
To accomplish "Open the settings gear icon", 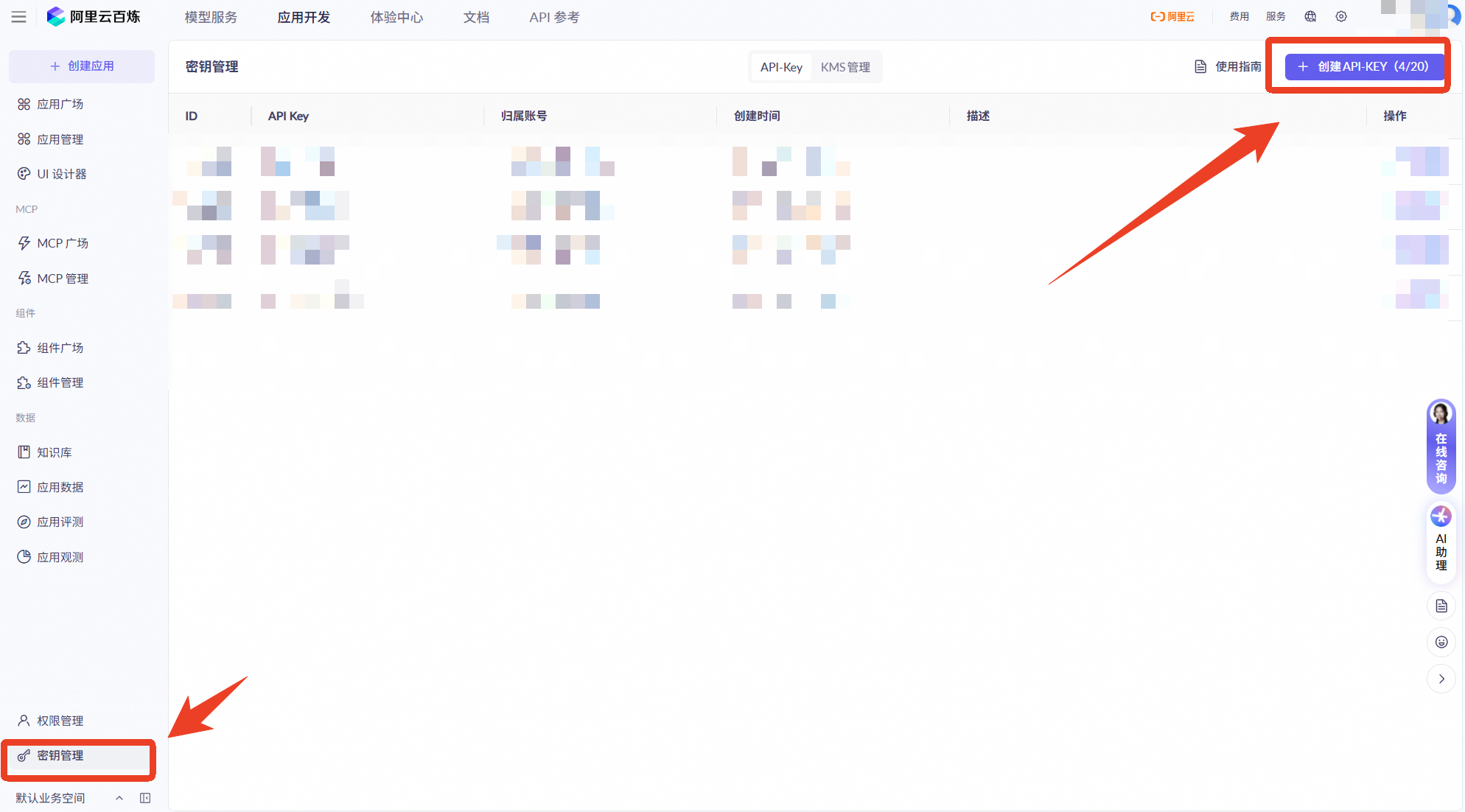I will (x=1341, y=16).
